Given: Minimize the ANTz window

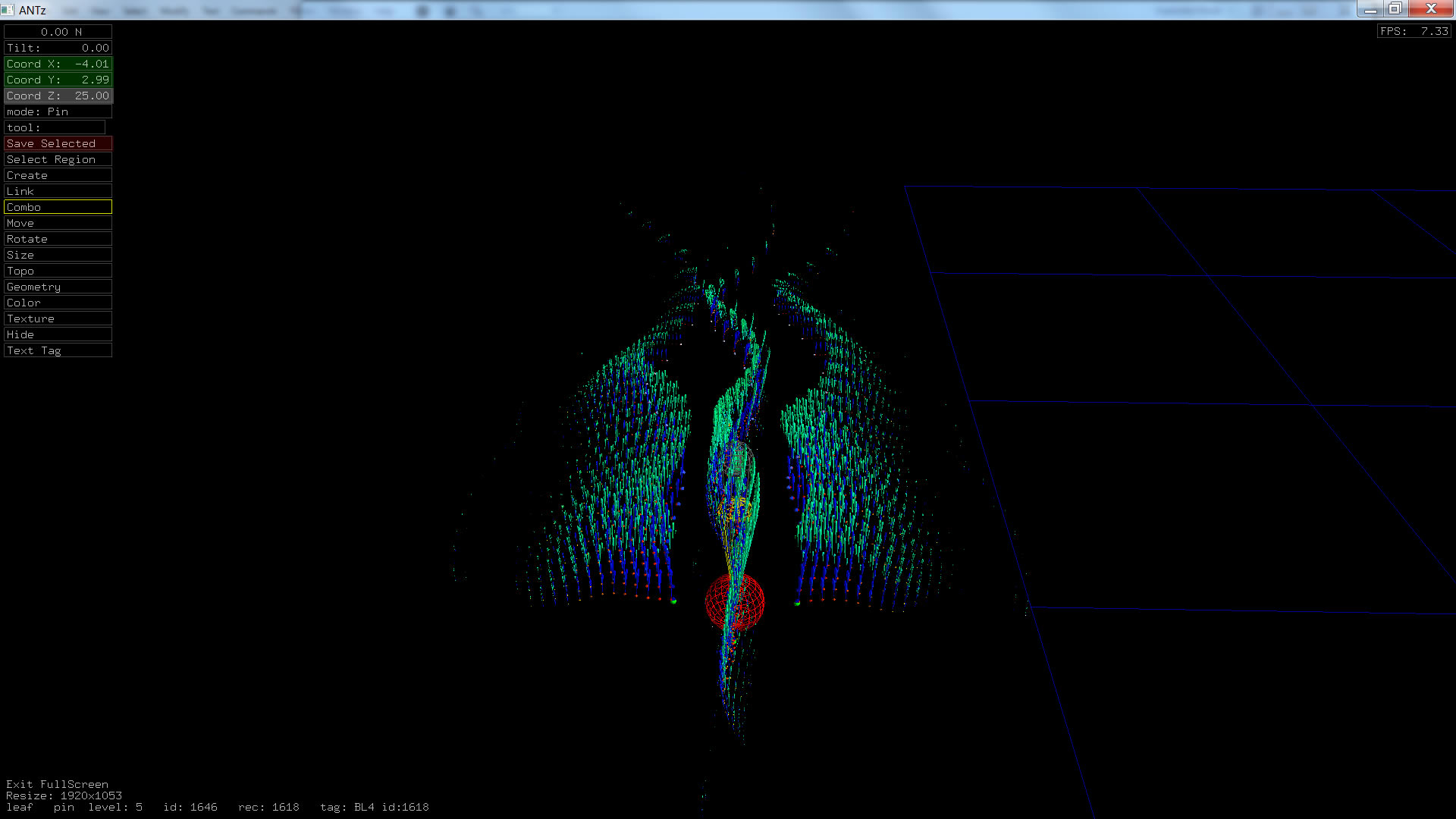Looking at the screenshot, I should 1370,9.
